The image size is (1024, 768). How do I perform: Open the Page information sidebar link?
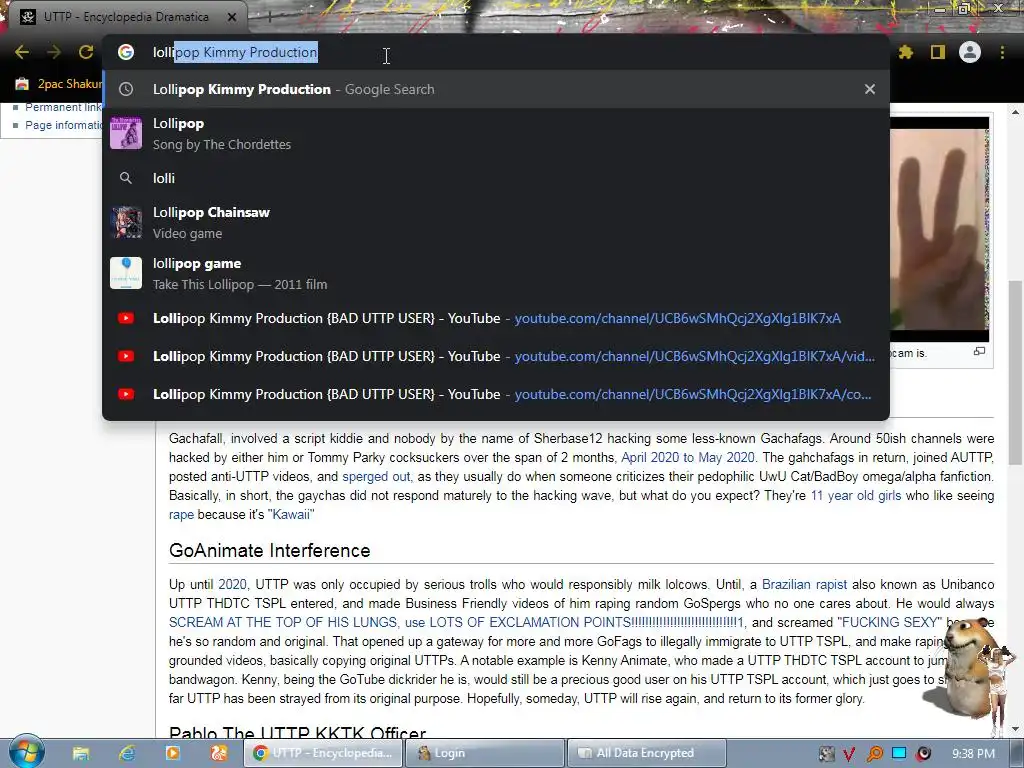coord(63,125)
